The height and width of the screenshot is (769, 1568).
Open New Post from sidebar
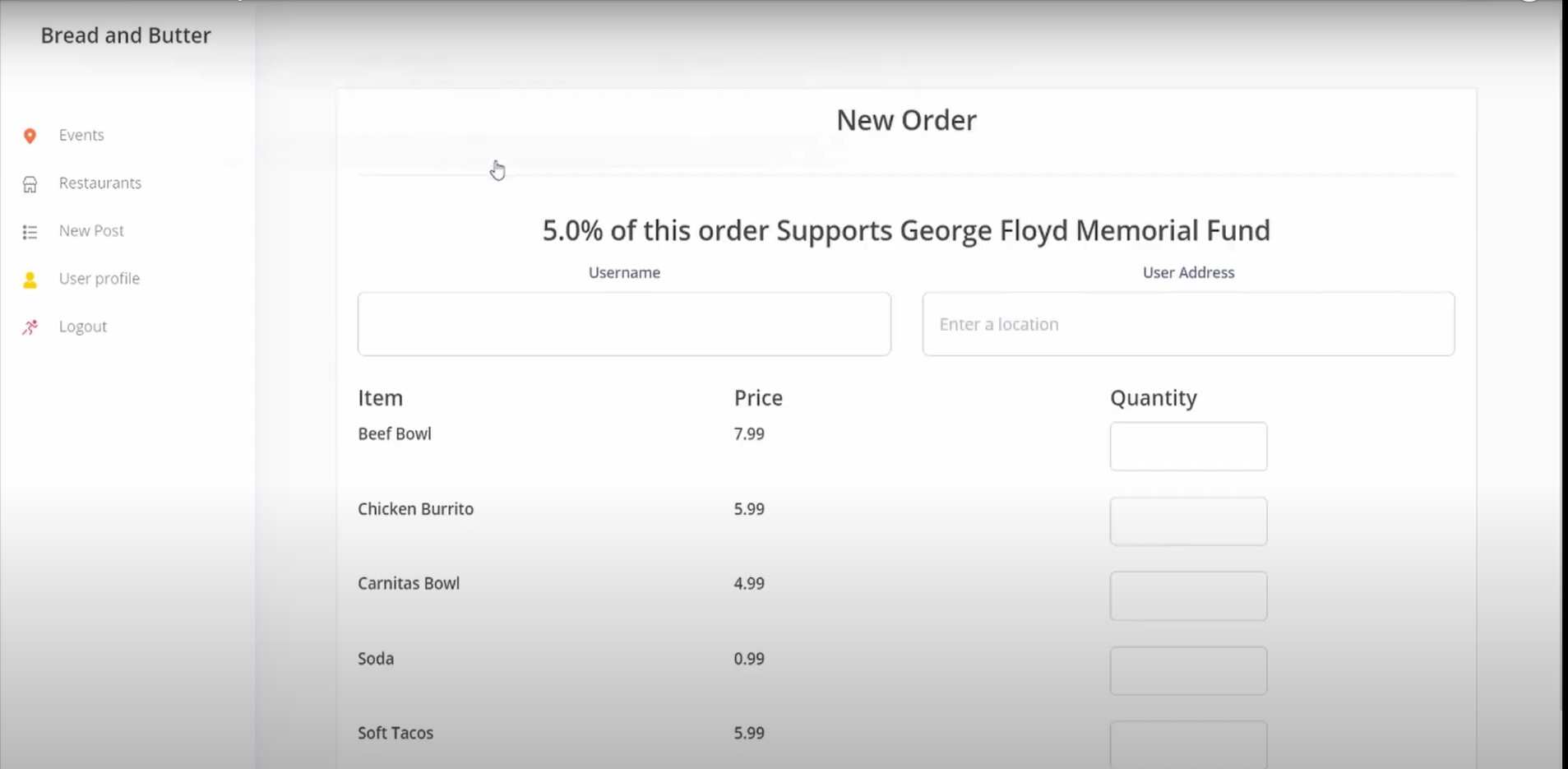pyautogui.click(x=91, y=230)
